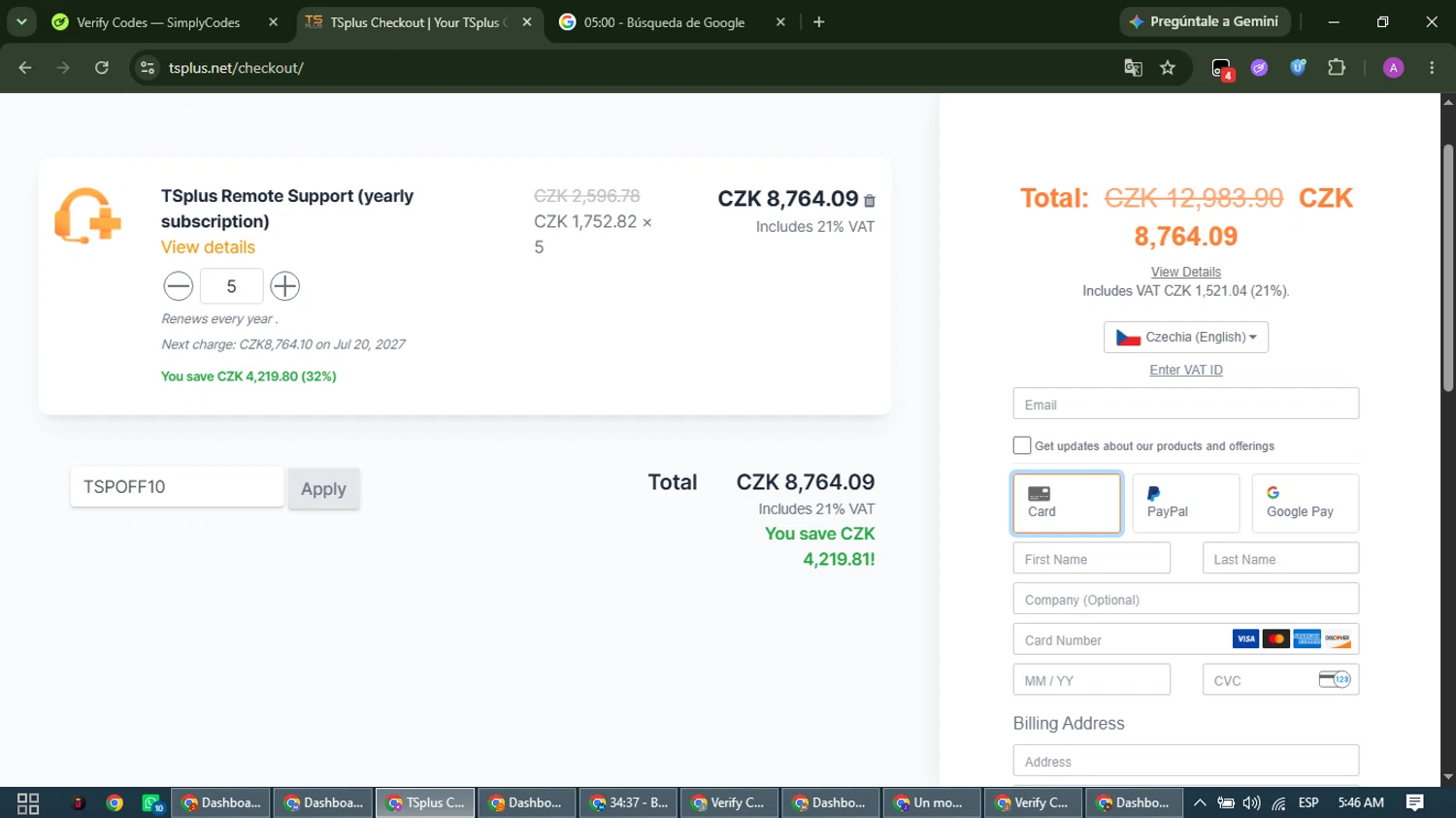Focus the coupon code field with TSPOFF10
The height and width of the screenshot is (818, 1456).
[x=177, y=487]
